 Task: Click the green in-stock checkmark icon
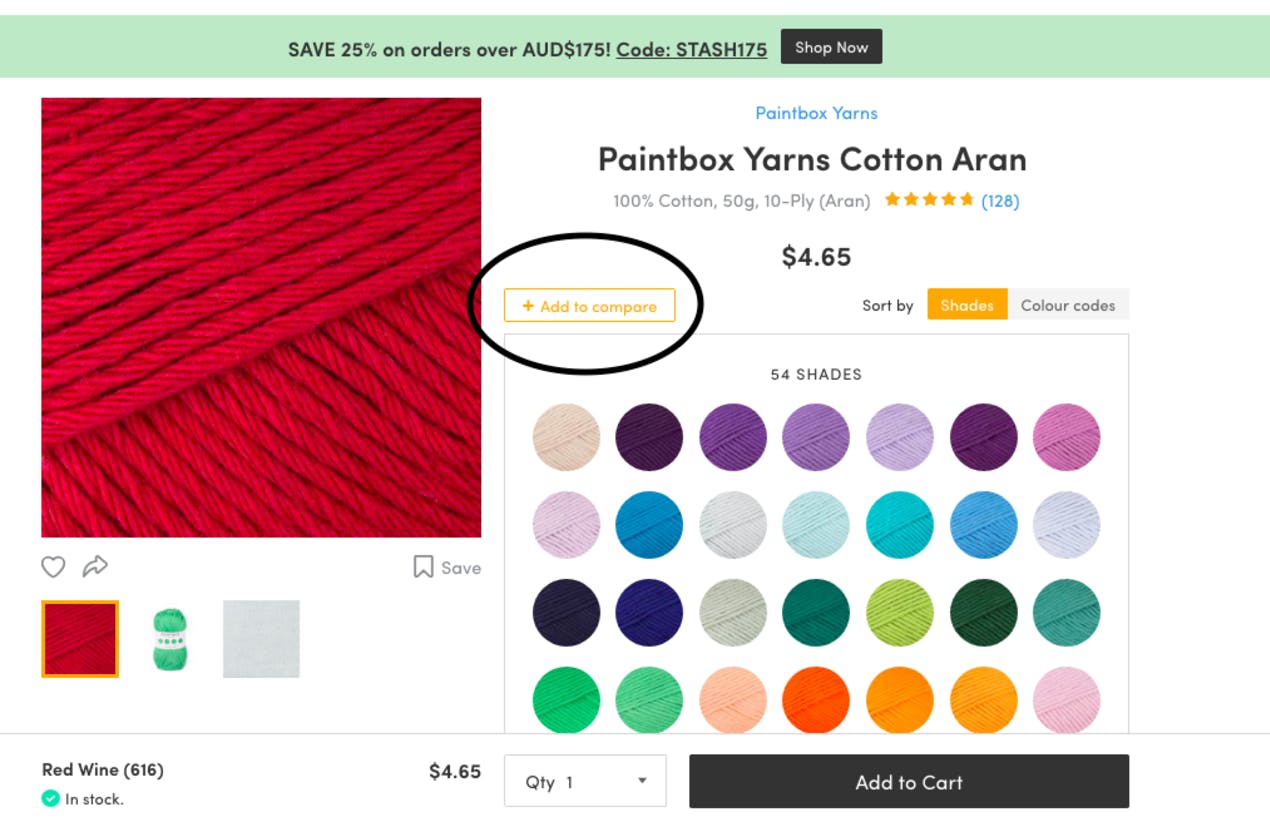click(49, 798)
